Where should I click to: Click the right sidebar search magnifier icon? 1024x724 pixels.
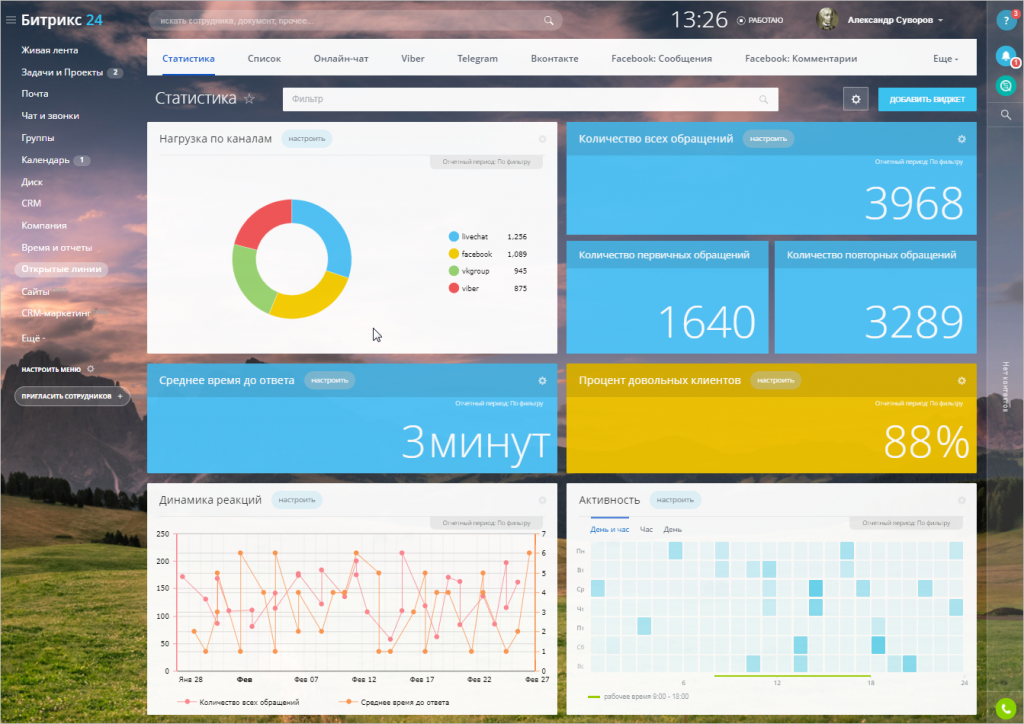(x=1006, y=115)
